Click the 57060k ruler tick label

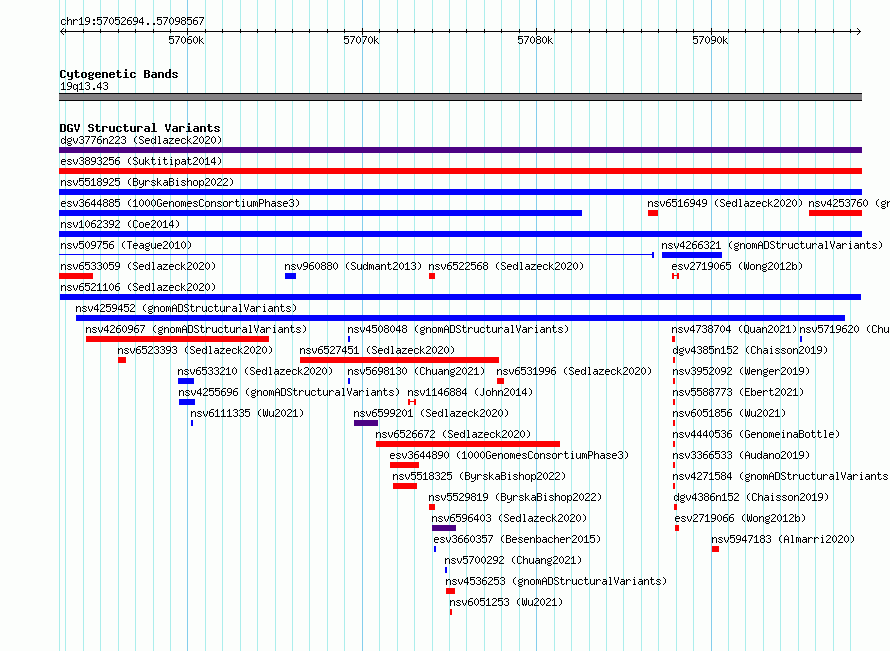click(186, 40)
